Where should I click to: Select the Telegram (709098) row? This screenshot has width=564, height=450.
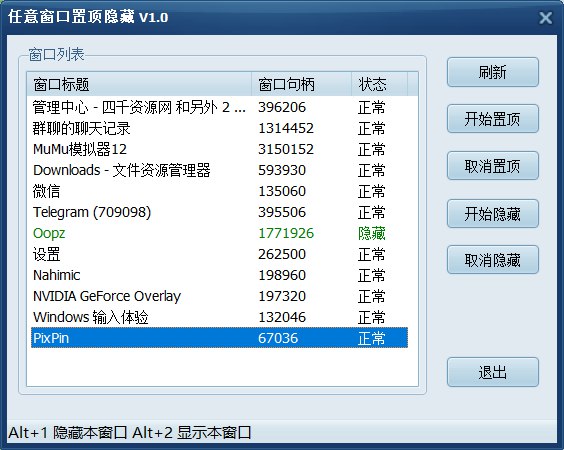click(x=219, y=212)
